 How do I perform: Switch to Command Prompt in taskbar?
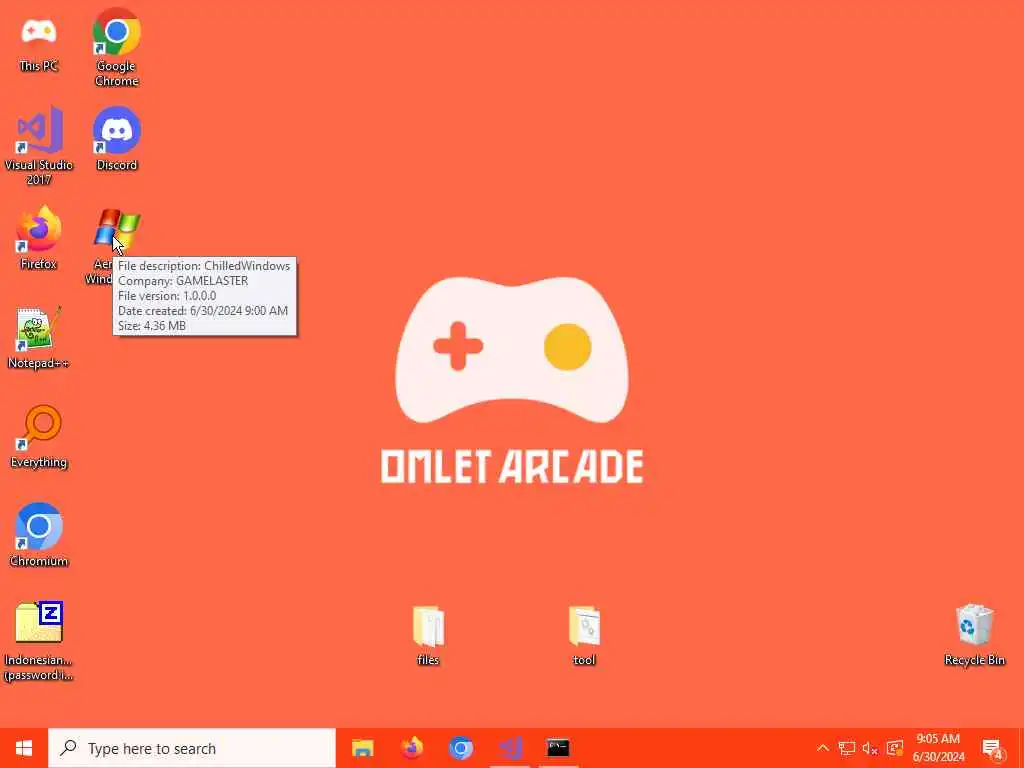558,748
